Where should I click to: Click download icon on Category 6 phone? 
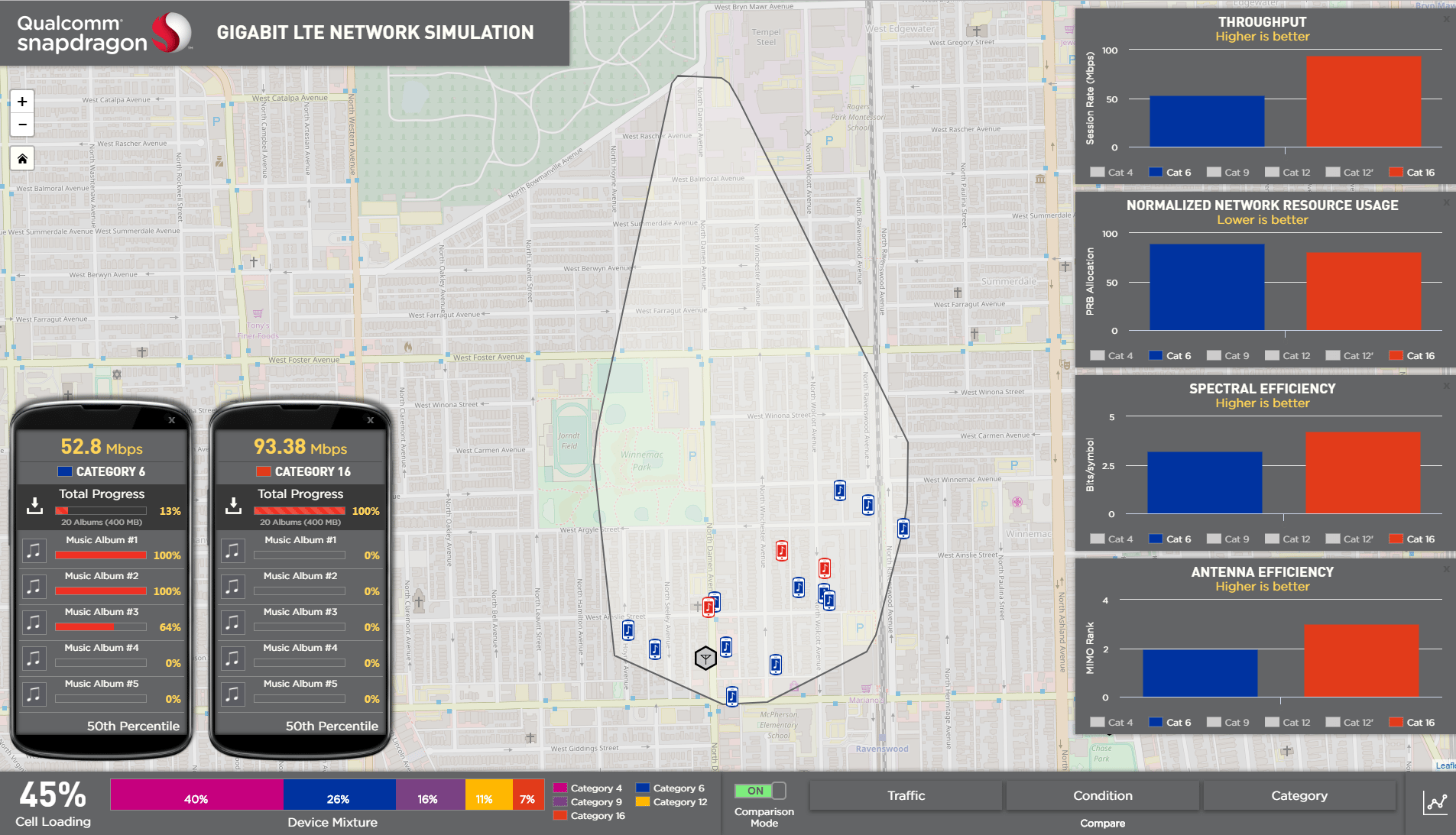pyautogui.click(x=34, y=506)
